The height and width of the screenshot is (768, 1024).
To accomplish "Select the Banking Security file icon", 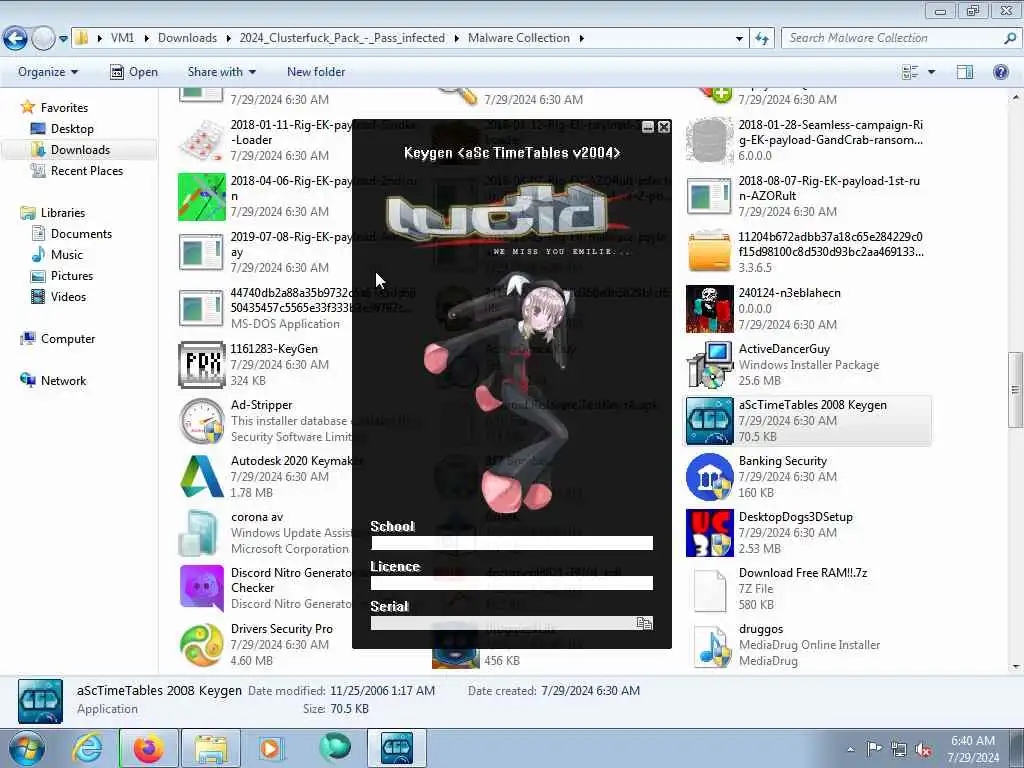I will [710, 477].
